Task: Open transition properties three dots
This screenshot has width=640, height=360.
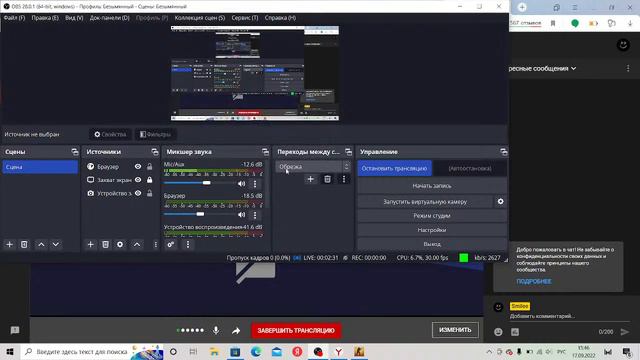Action: 344,179
